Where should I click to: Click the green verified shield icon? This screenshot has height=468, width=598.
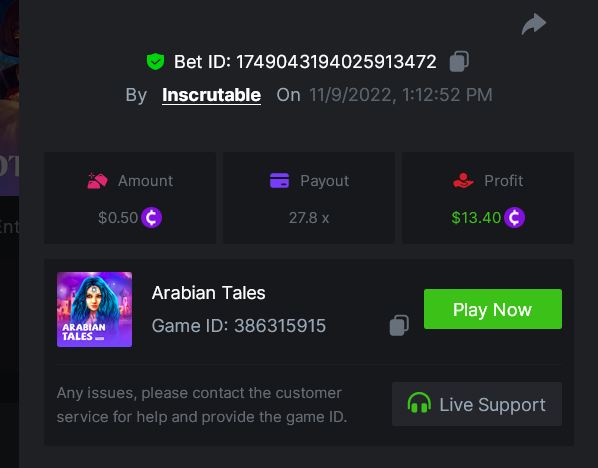point(155,61)
